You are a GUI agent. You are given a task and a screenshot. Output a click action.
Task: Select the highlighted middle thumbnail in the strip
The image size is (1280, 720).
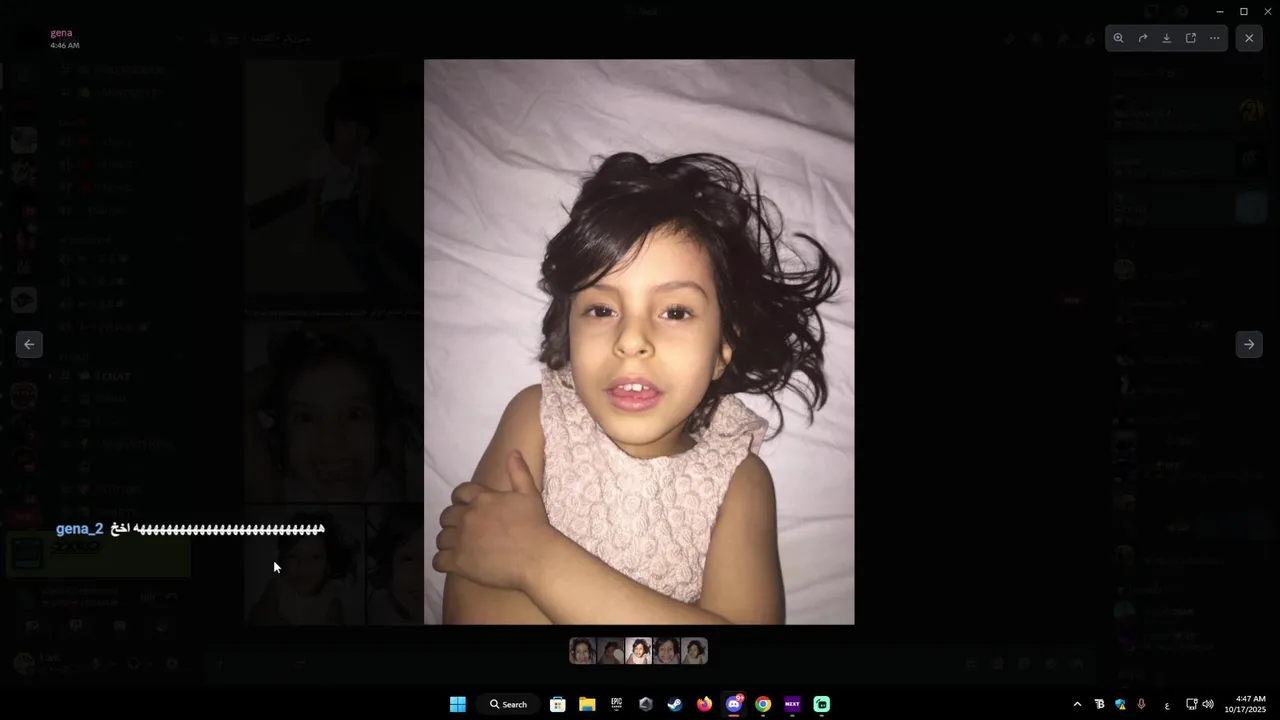point(639,651)
